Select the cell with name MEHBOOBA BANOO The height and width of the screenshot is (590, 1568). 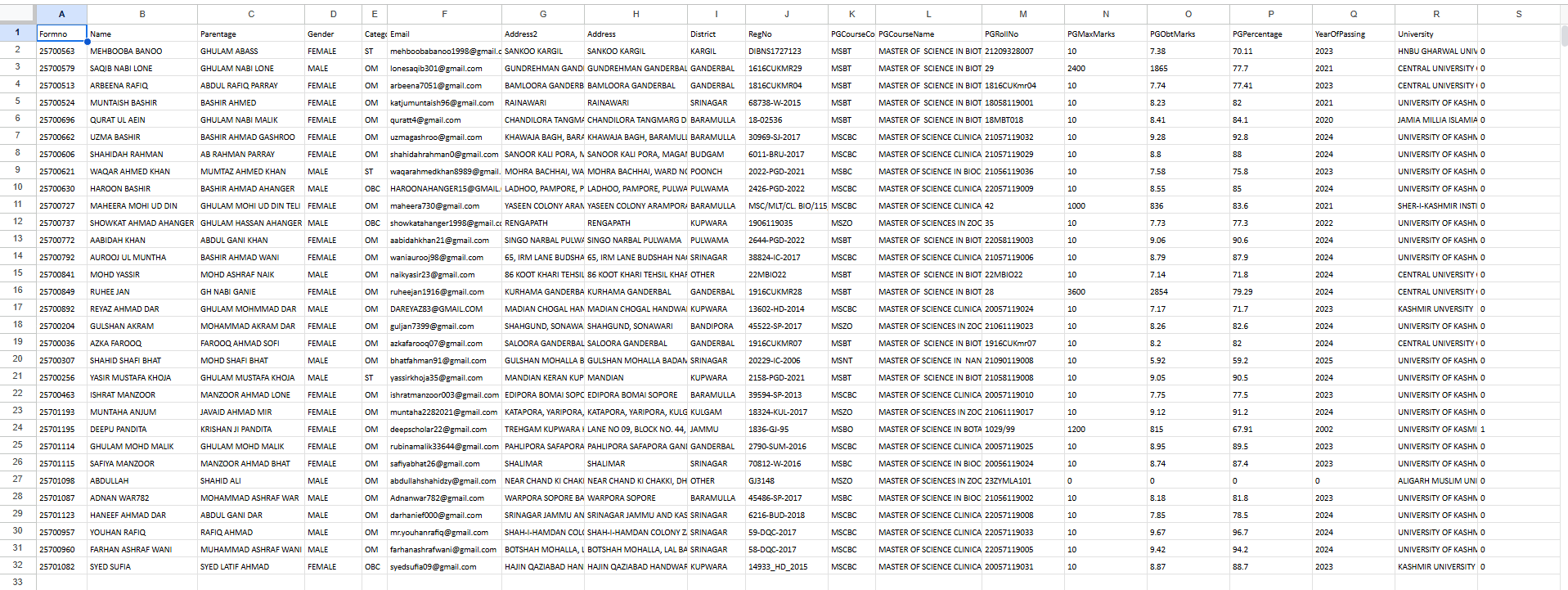(x=142, y=51)
